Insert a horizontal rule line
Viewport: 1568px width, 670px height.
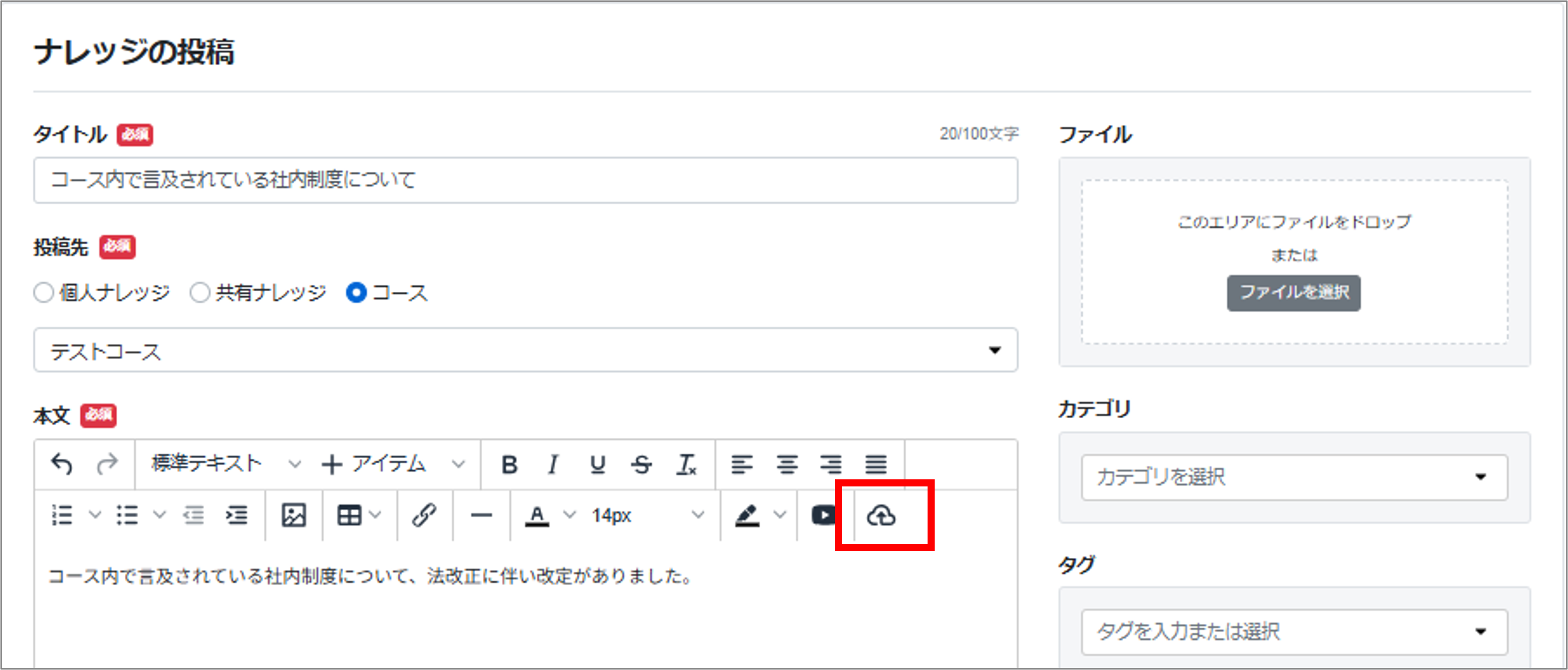[481, 515]
